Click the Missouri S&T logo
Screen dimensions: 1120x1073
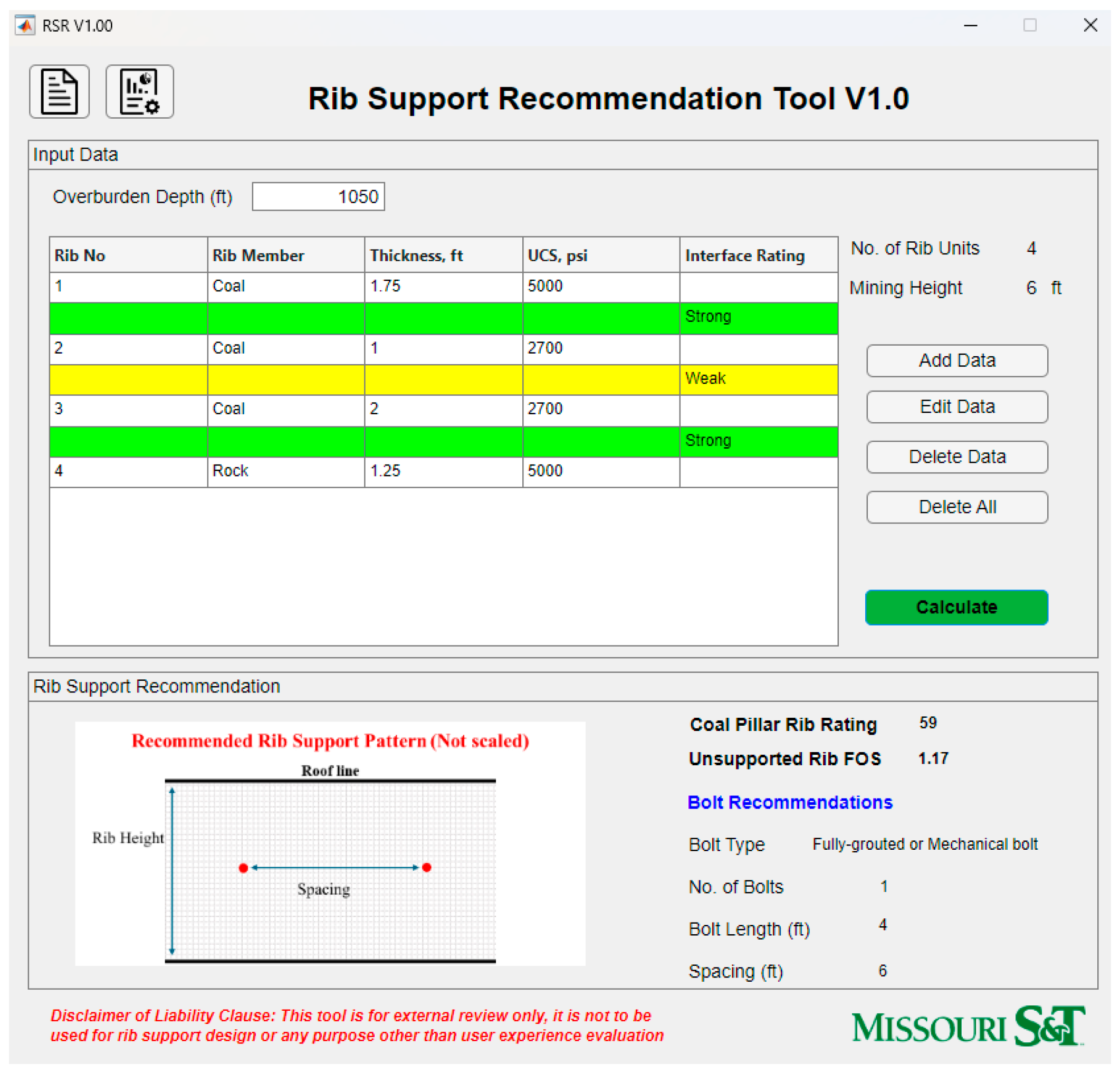[968, 1026]
